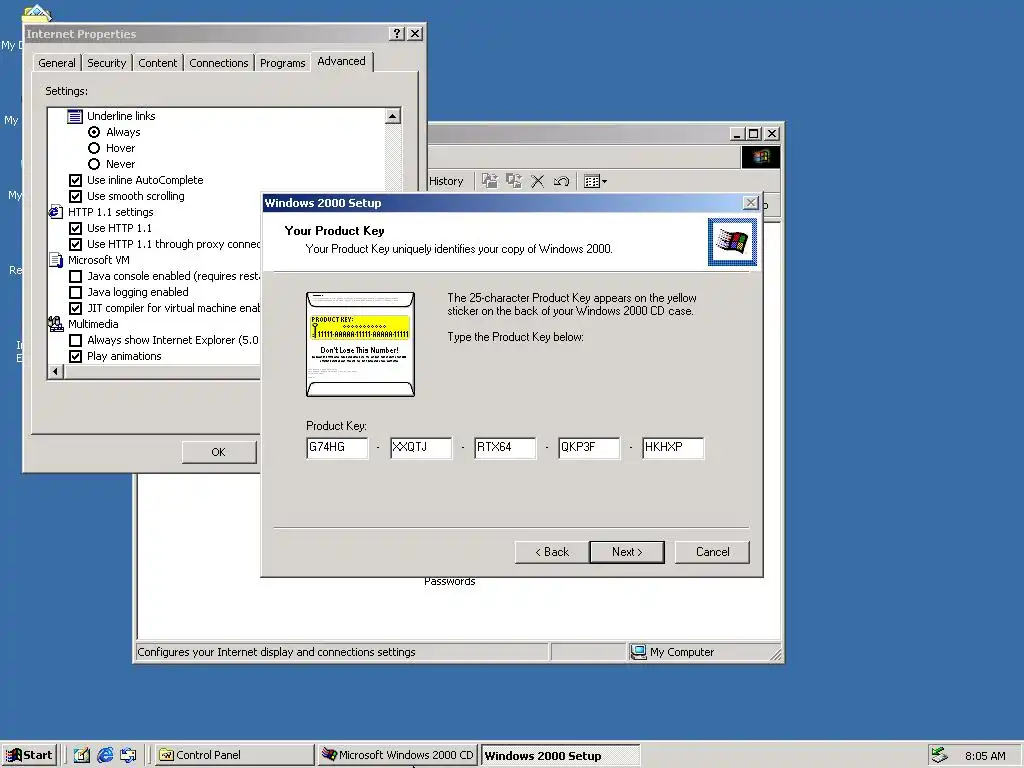
Task: Check Always show Internet Explorer radio bar
Action: pos(76,340)
